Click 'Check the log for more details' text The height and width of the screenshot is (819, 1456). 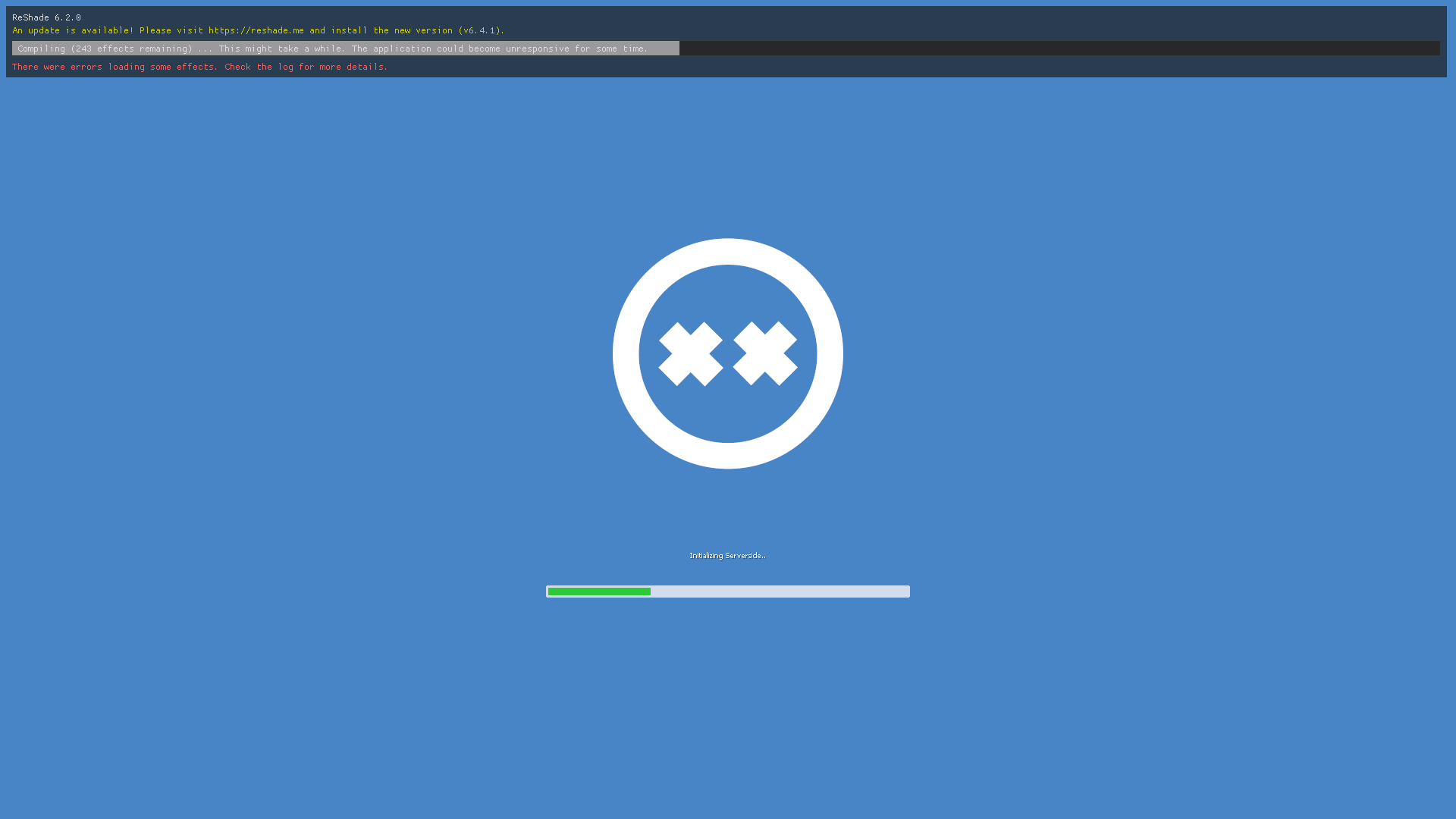pos(305,67)
